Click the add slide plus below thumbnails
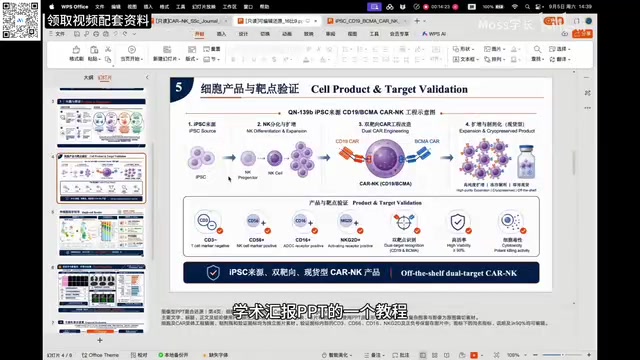640x360 pixels. 100,340
